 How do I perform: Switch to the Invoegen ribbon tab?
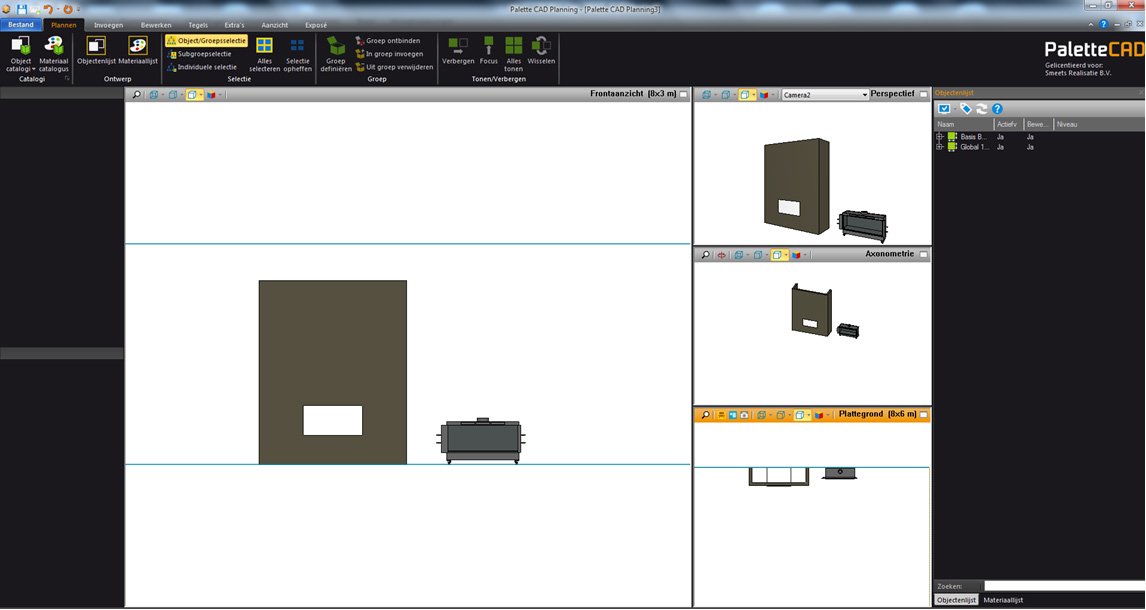pyautogui.click(x=108, y=25)
